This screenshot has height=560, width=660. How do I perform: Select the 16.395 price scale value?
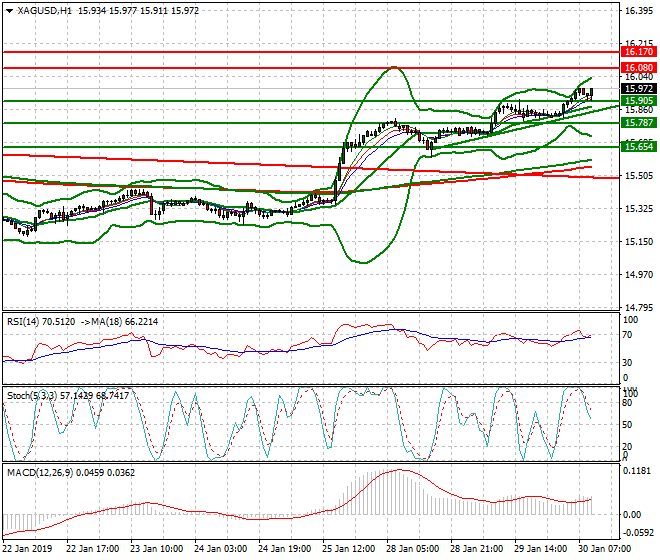click(x=639, y=11)
